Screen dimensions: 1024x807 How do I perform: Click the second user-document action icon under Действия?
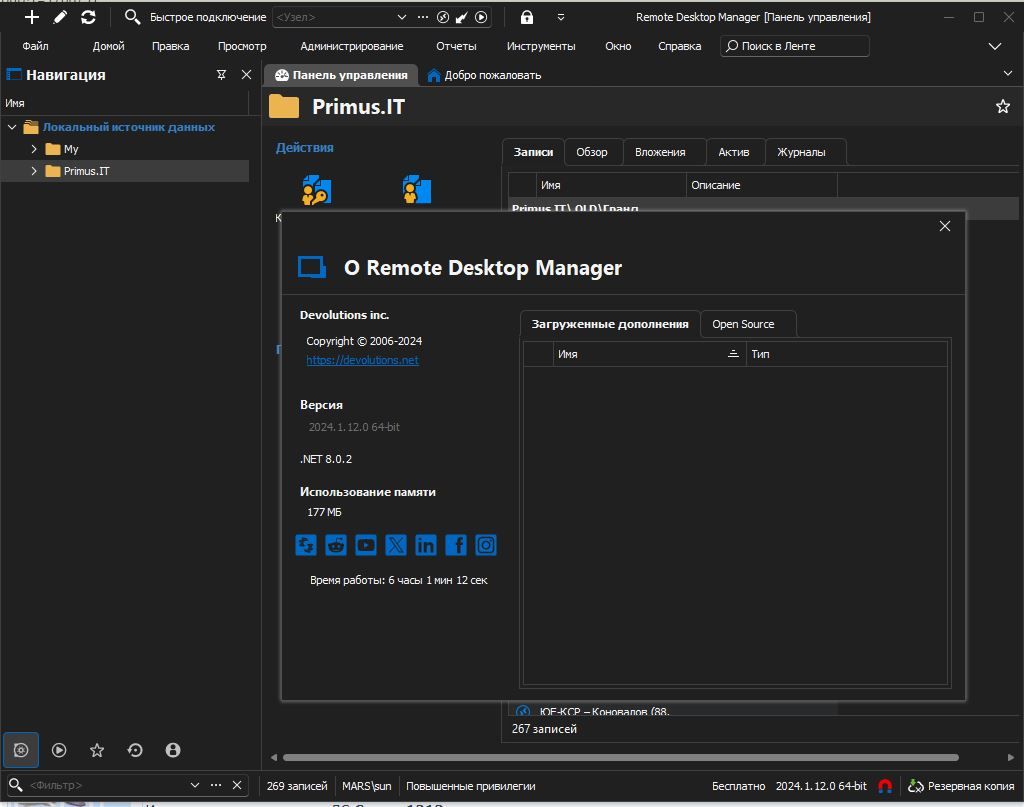point(417,190)
